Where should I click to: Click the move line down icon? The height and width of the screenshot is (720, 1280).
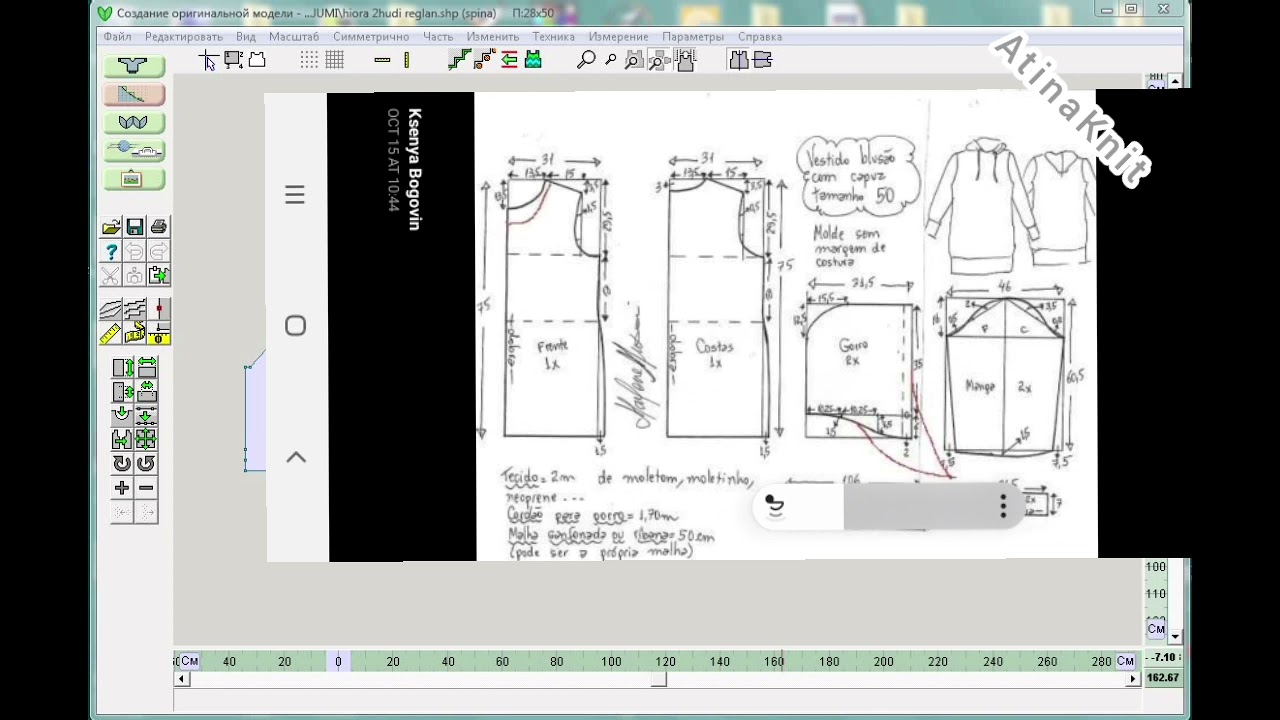tap(146, 416)
